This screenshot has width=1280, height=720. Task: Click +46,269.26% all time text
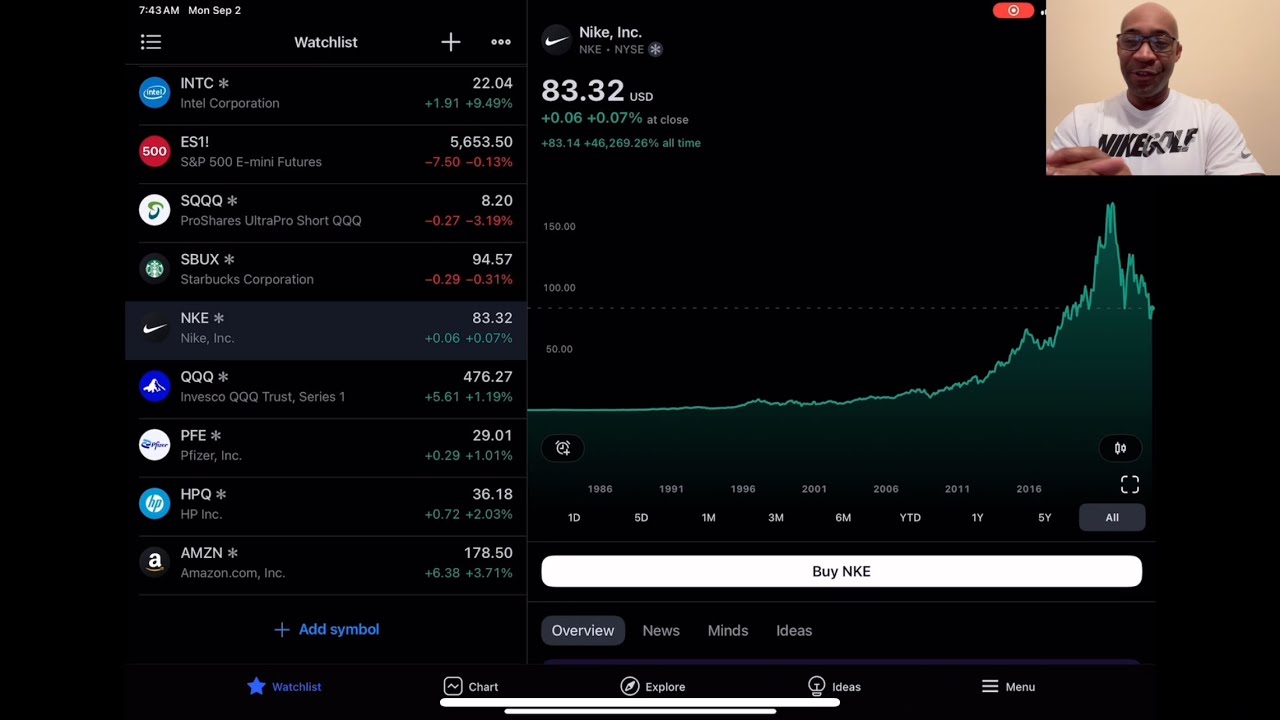point(644,143)
